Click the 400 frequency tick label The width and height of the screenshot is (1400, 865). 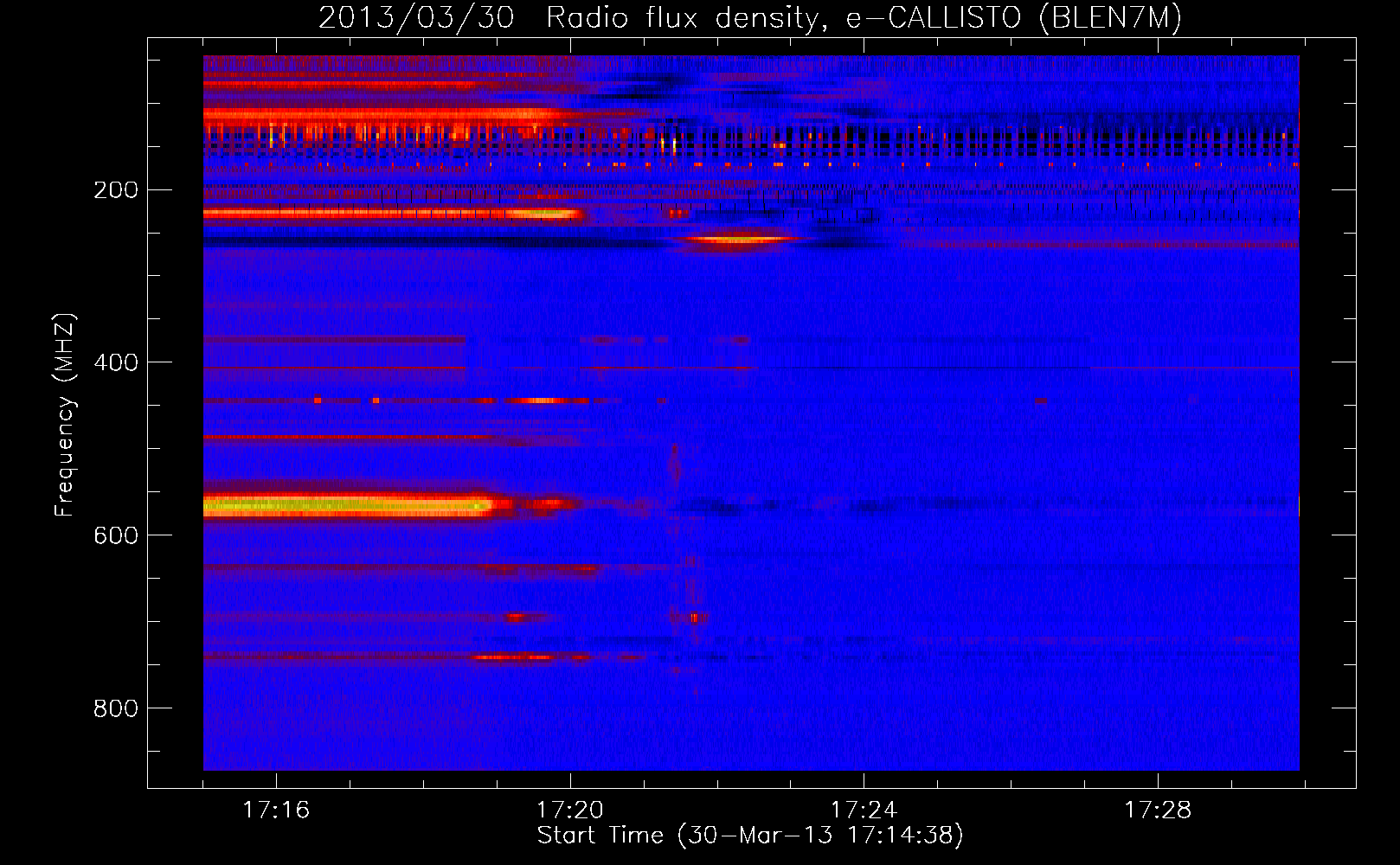(116, 362)
